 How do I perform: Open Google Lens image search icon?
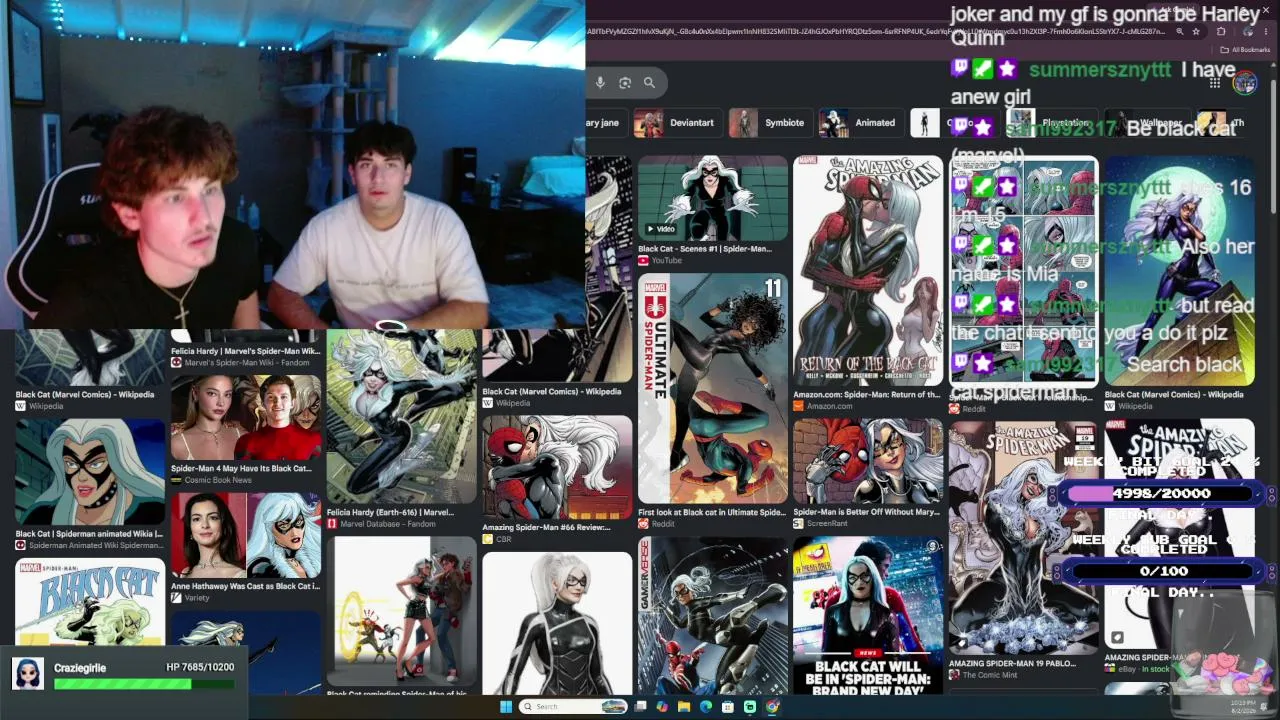pyautogui.click(x=625, y=83)
